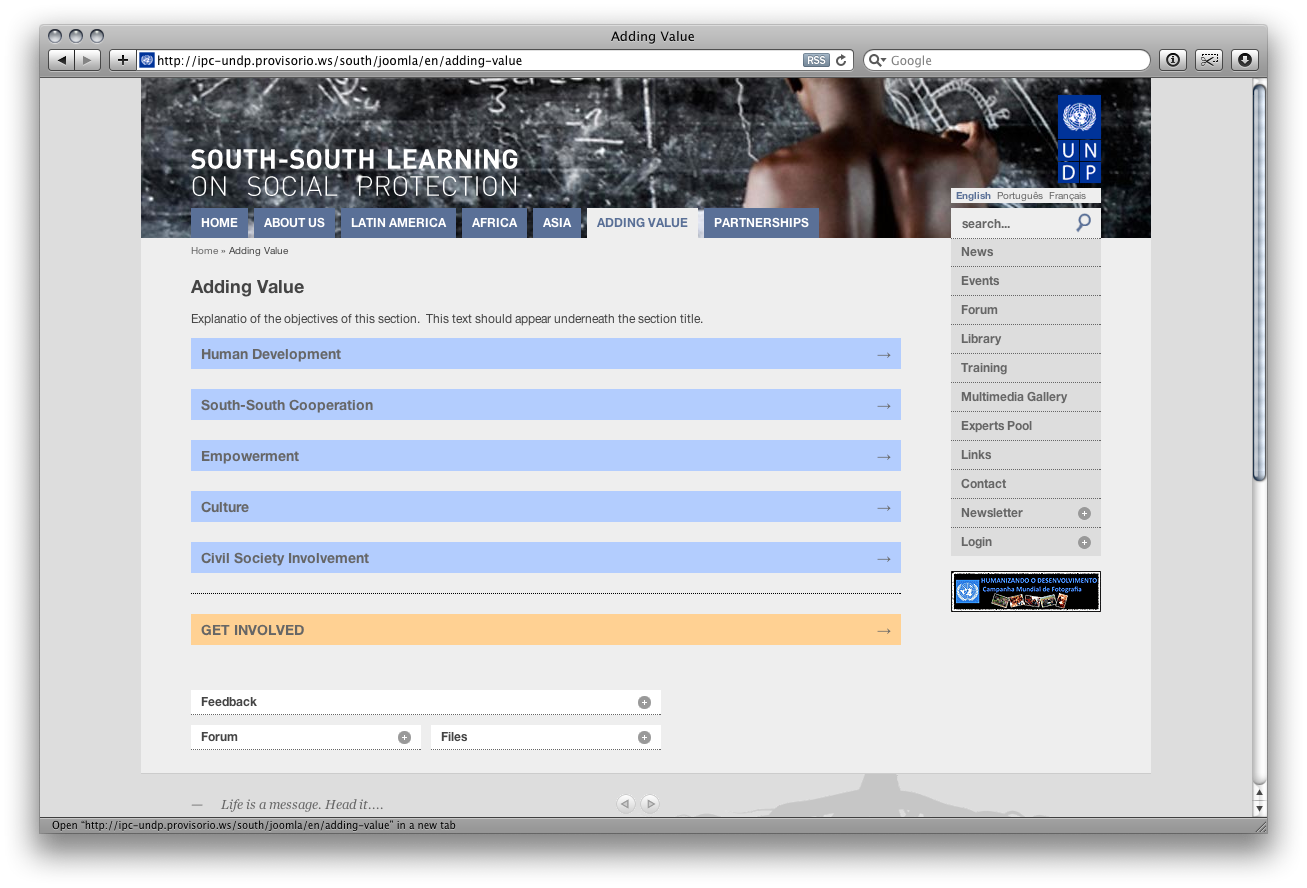Image resolution: width=1307 pixels, height=888 pixels.
Task: Open Training in the sidebar
Action: point(1026,368)
